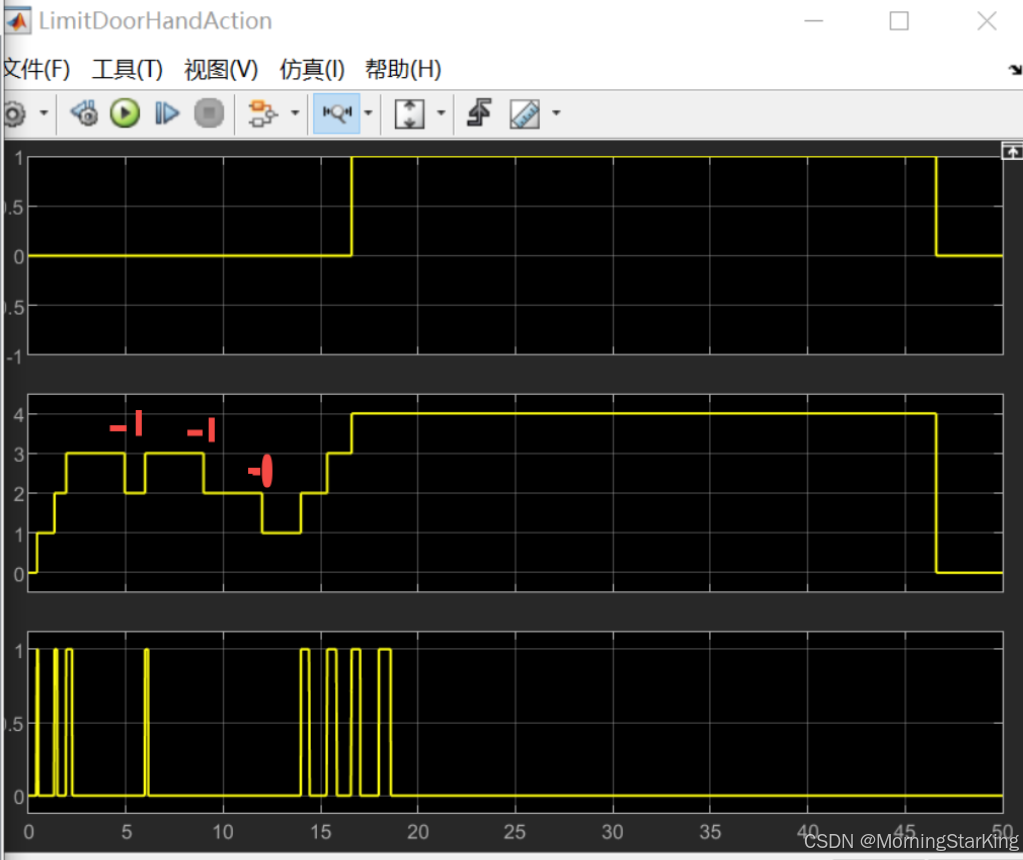Expand the fit-to-view dropdown options
1023x860 pixels.
[x=441, y=113]
